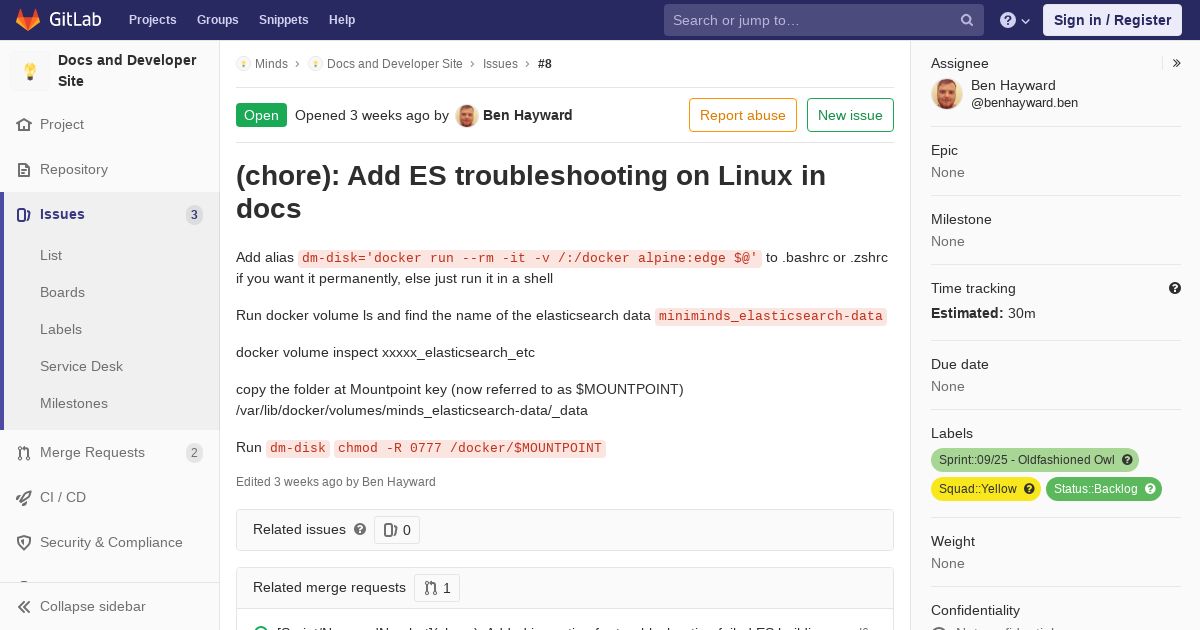Click the Sprint label's help icon
The image size is (1200, 630).
pyautogui.click(x=1128, y=460)
